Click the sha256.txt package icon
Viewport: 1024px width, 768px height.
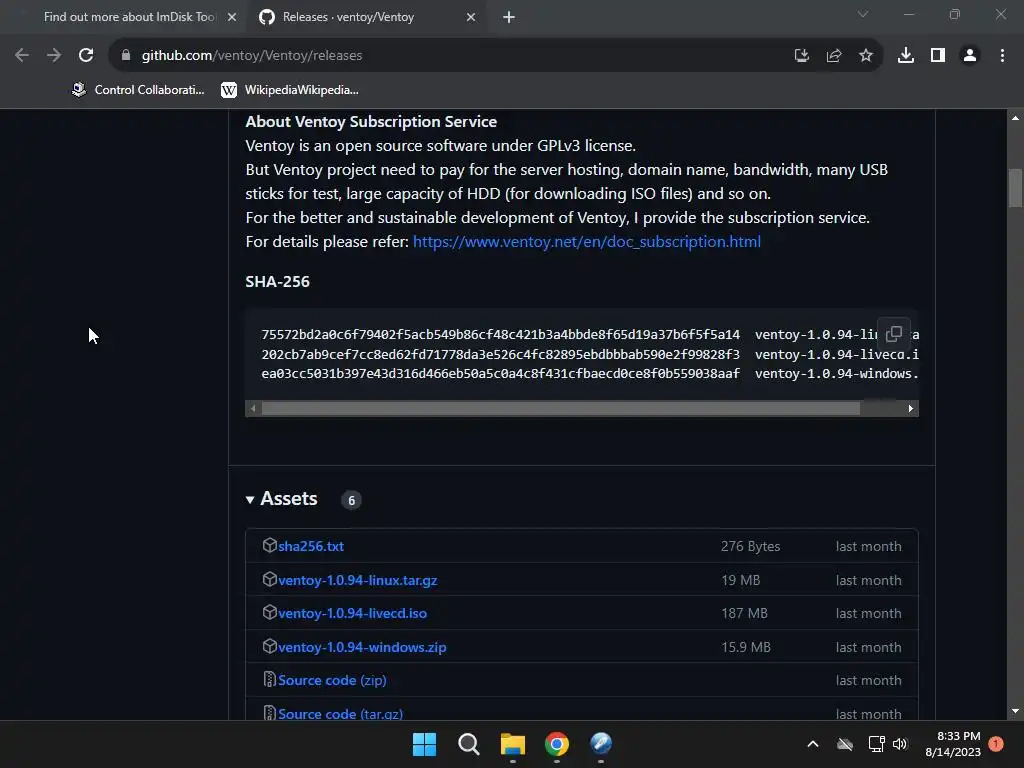269,545
